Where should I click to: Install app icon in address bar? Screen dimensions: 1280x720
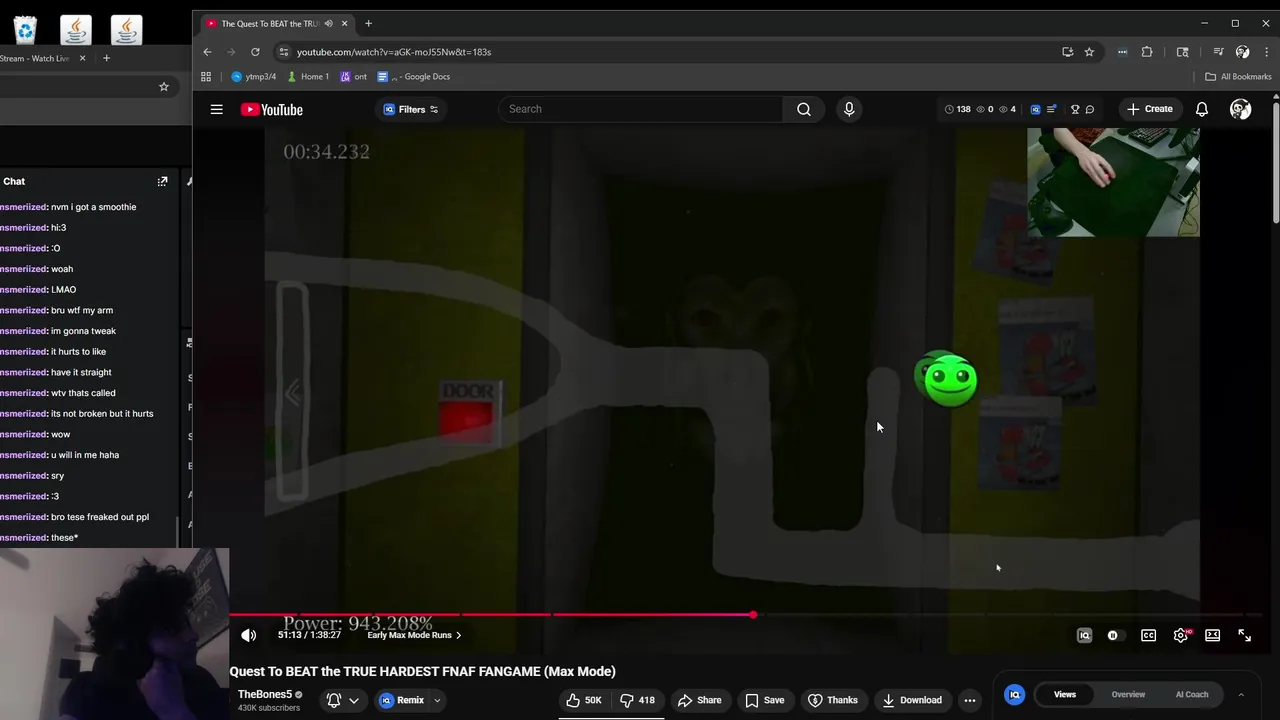click(1068, 52)
